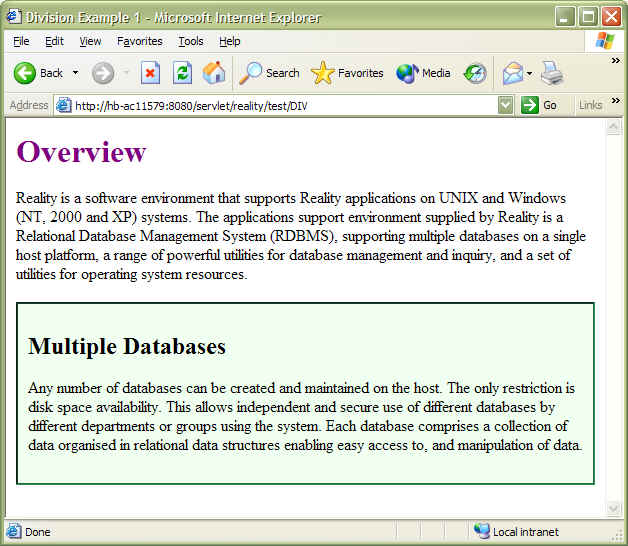Click the Multiple Databases heading
Image resolution: width=628 pixels, height=546 pixels.
(x=127, y=347)
